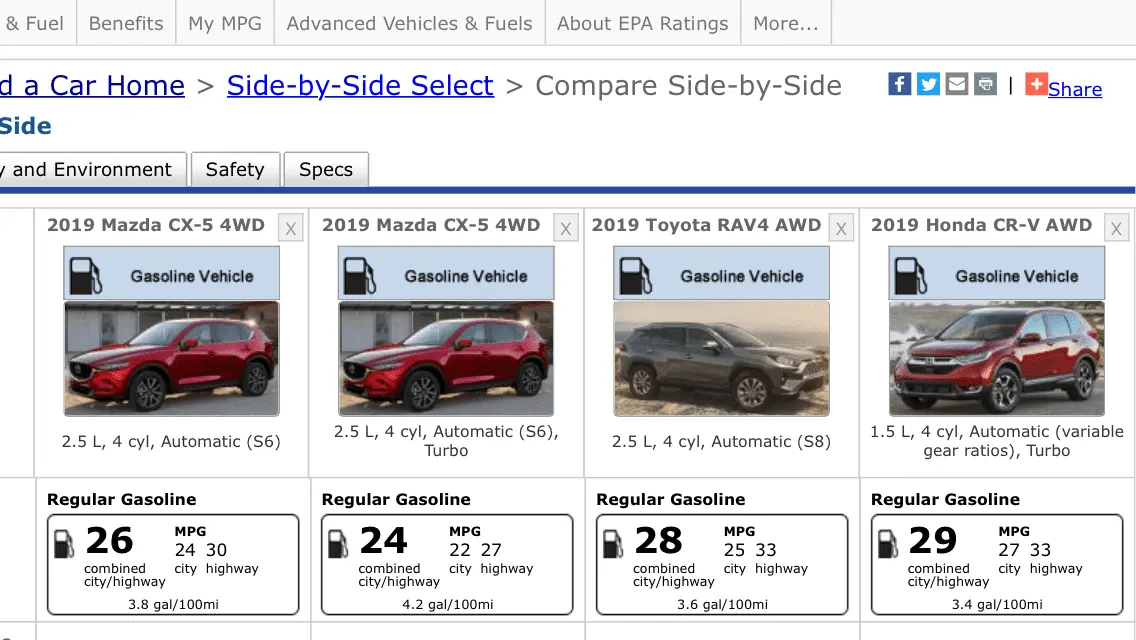Go back to Side-by-Side Select link

coord(360,86)
